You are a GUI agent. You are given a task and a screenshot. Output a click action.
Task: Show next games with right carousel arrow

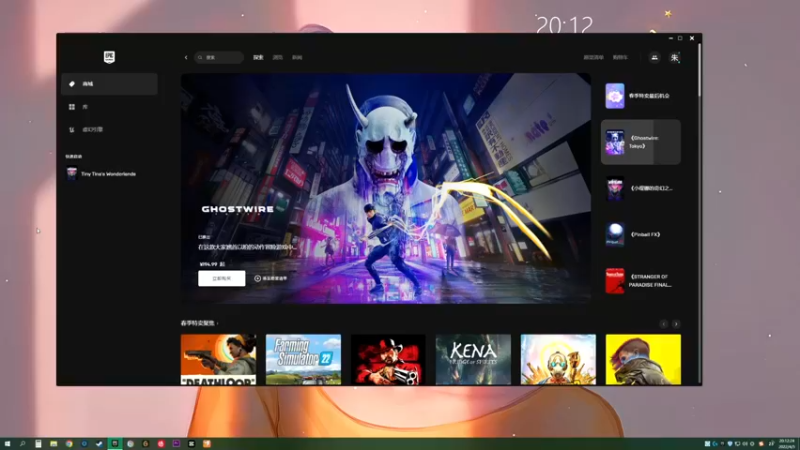tap(676, 324)
